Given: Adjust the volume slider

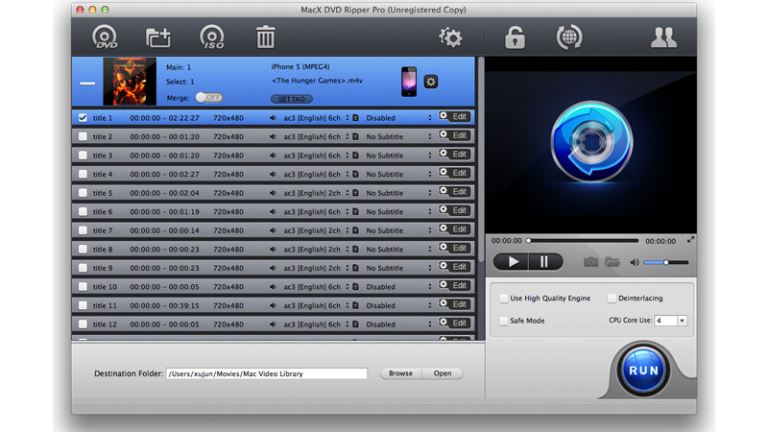Looking at the screenshot, I should point(666,263).
